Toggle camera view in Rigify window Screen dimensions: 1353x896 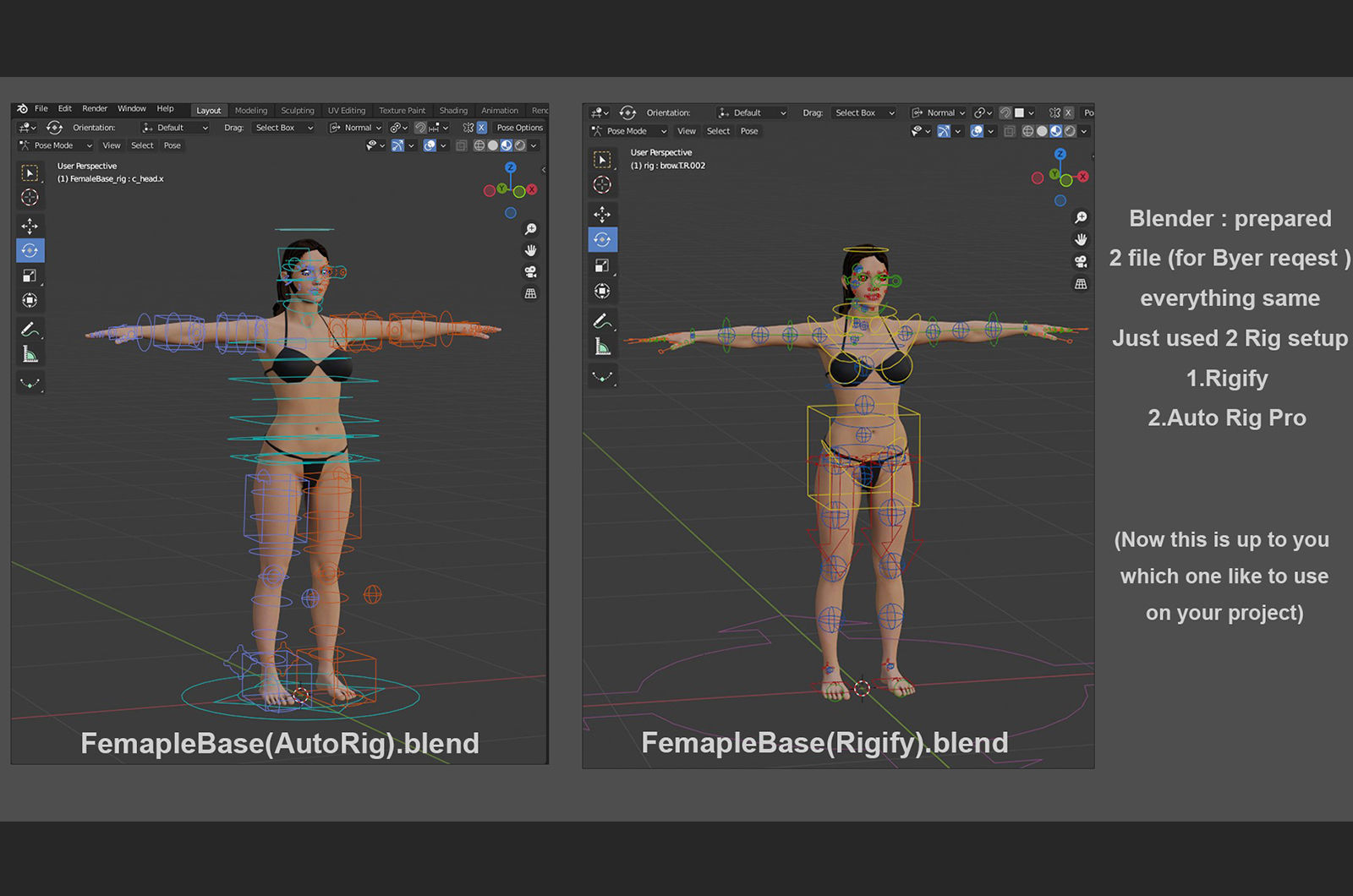[x=1081, y=262]
